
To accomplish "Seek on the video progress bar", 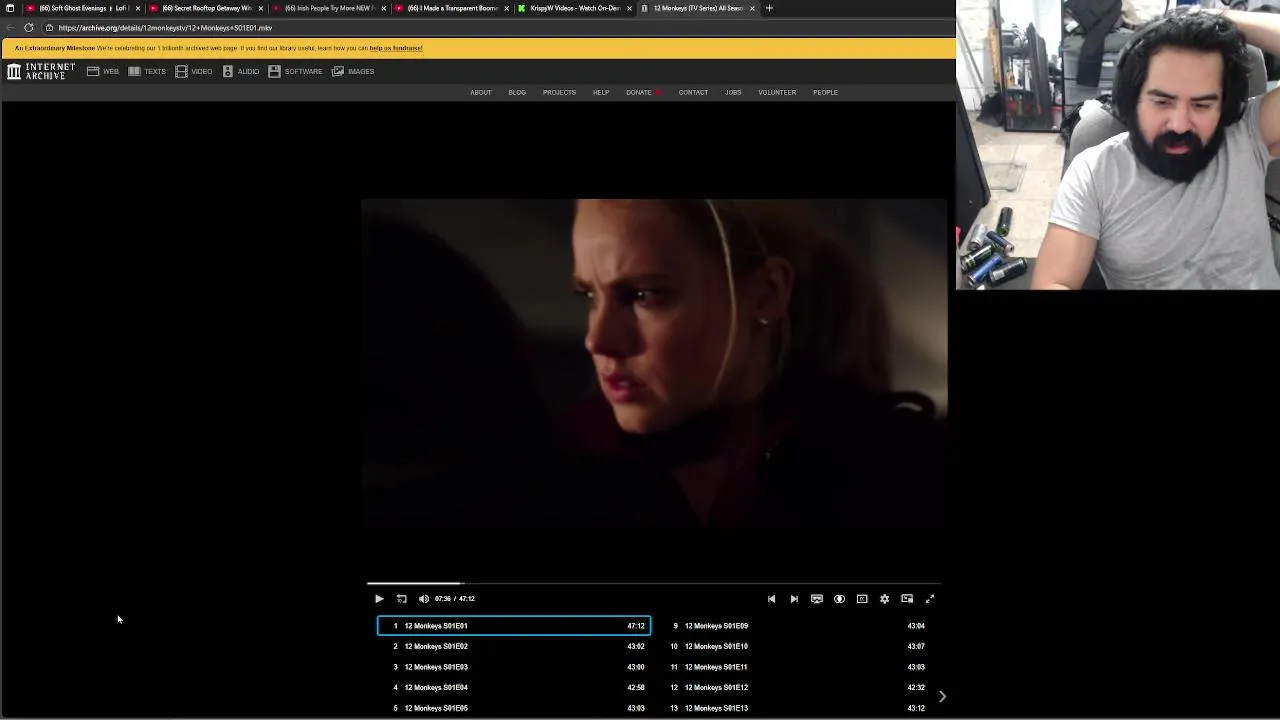I will click(x=654, y=583).
